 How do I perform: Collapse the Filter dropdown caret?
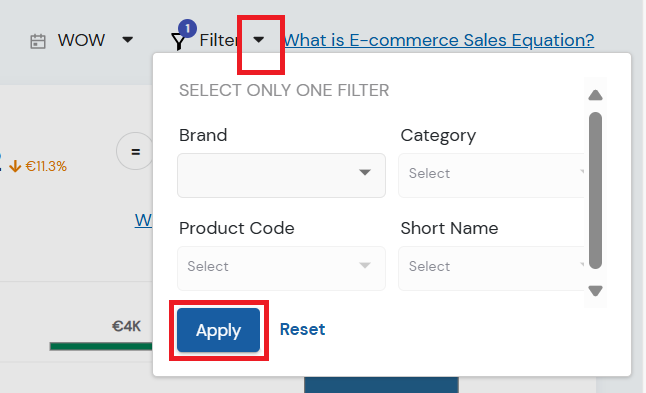(x=258, y=40)
